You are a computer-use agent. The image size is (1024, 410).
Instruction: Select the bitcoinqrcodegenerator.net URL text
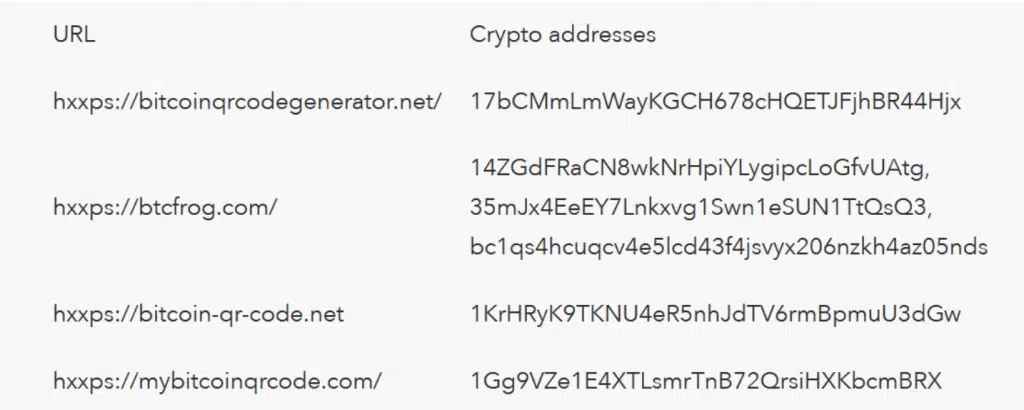point(248,101)
